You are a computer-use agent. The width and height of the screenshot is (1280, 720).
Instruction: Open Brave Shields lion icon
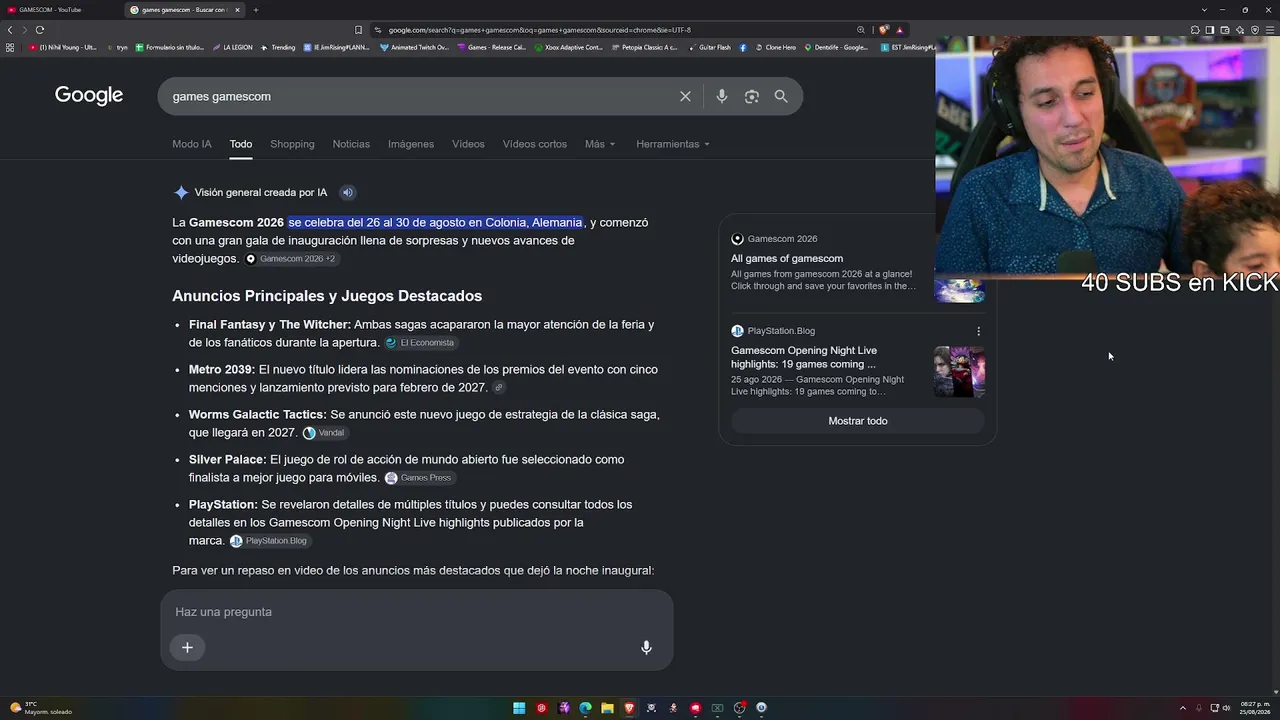[x=883, y=30]
